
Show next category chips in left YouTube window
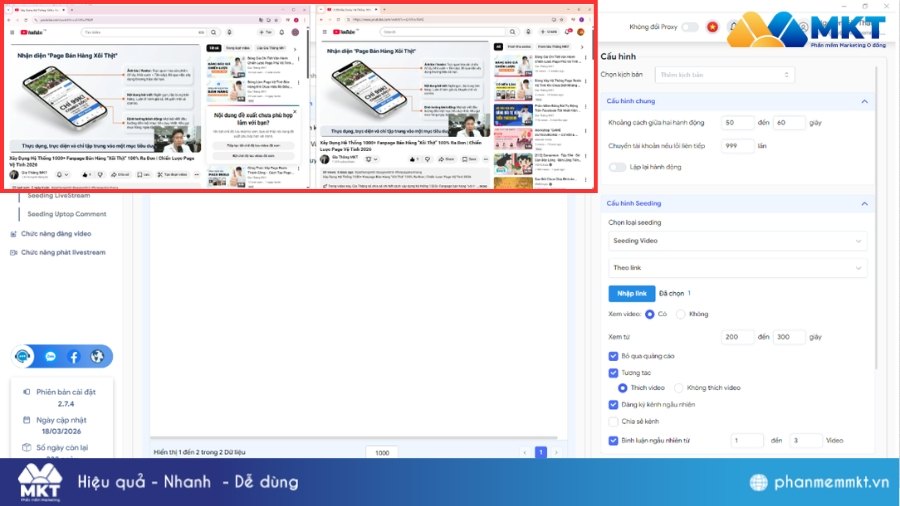point(295,49)
